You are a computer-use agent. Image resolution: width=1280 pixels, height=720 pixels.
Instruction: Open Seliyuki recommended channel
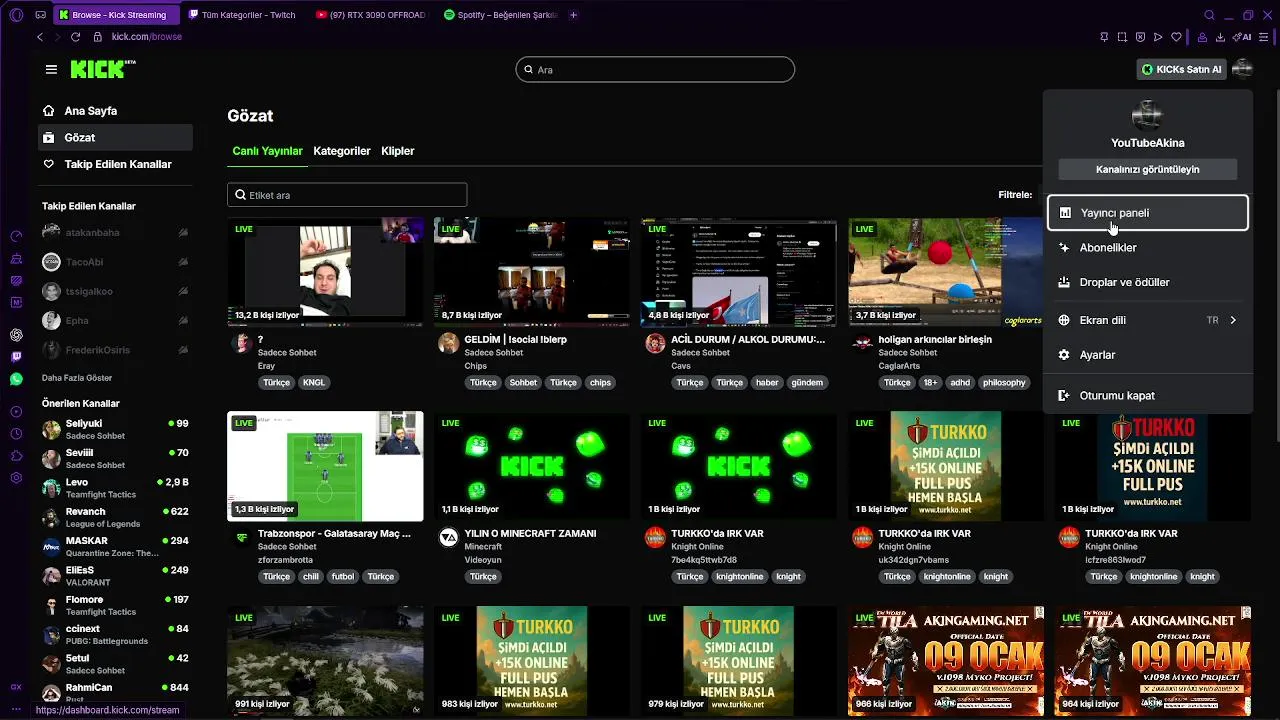pyautogui.click(x=116, y=429)
